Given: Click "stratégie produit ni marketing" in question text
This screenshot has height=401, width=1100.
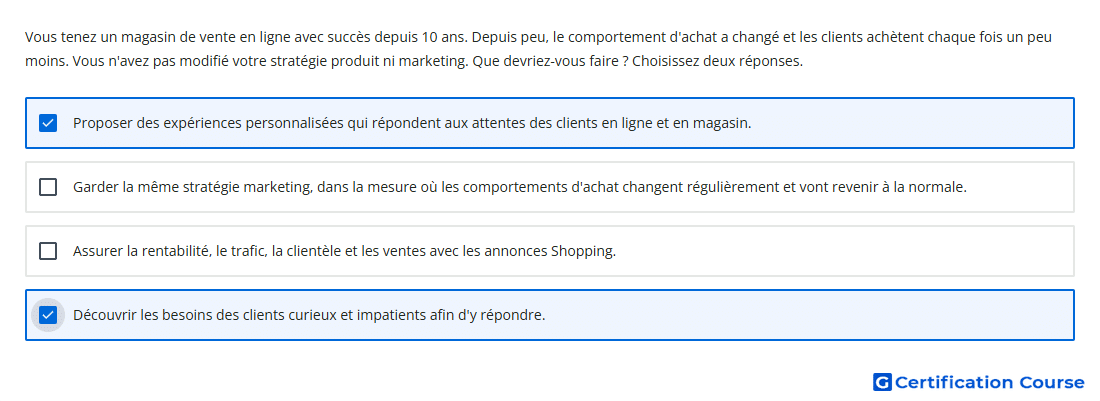Looking at the screenshot, I should tap(377, 61).
